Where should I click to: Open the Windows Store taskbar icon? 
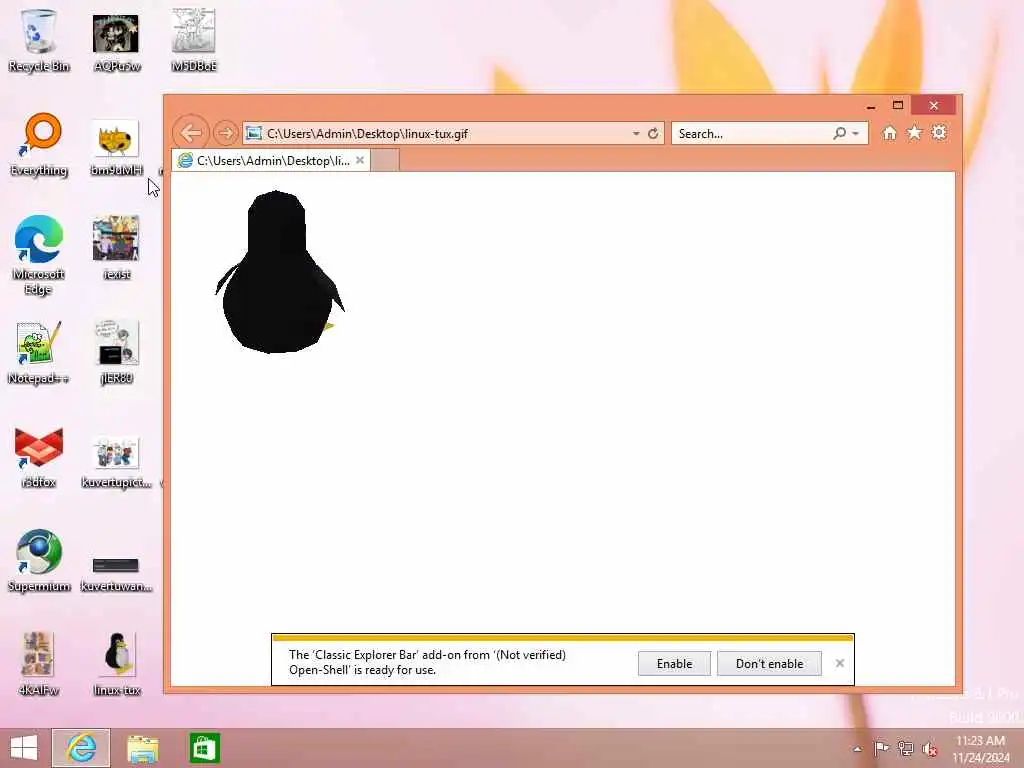(x=204, y=748)
